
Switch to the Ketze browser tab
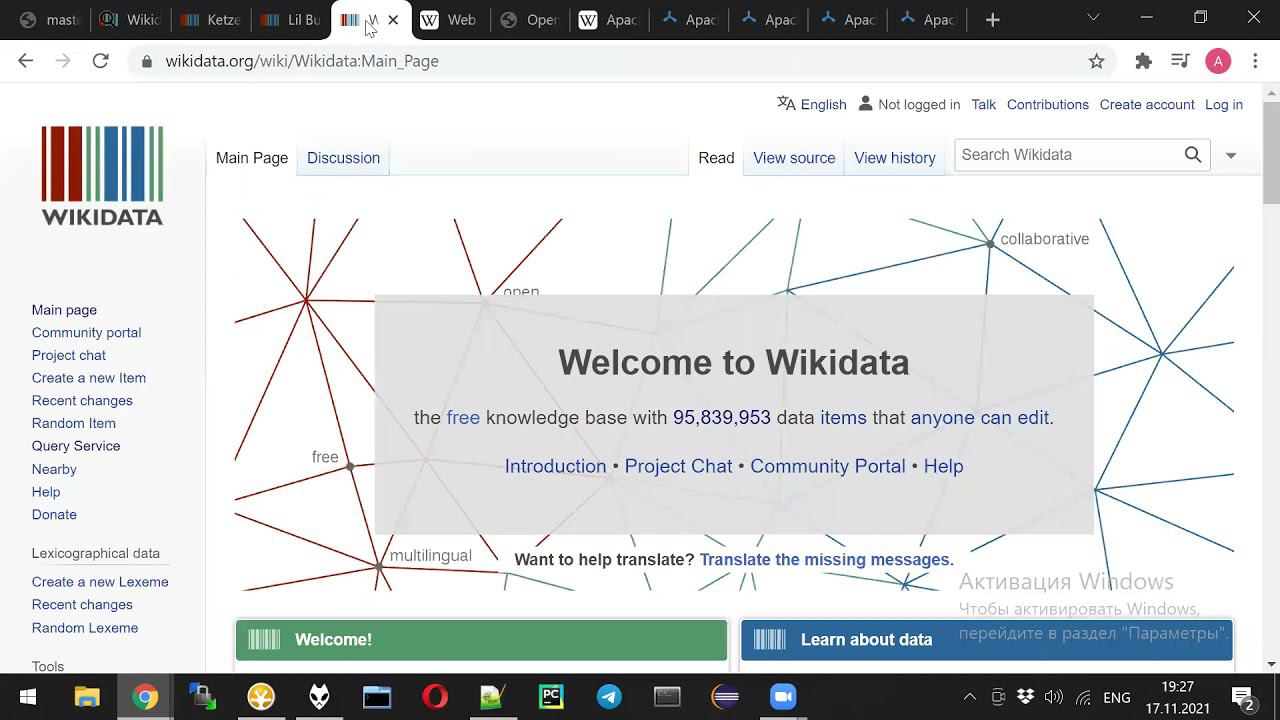212,19
